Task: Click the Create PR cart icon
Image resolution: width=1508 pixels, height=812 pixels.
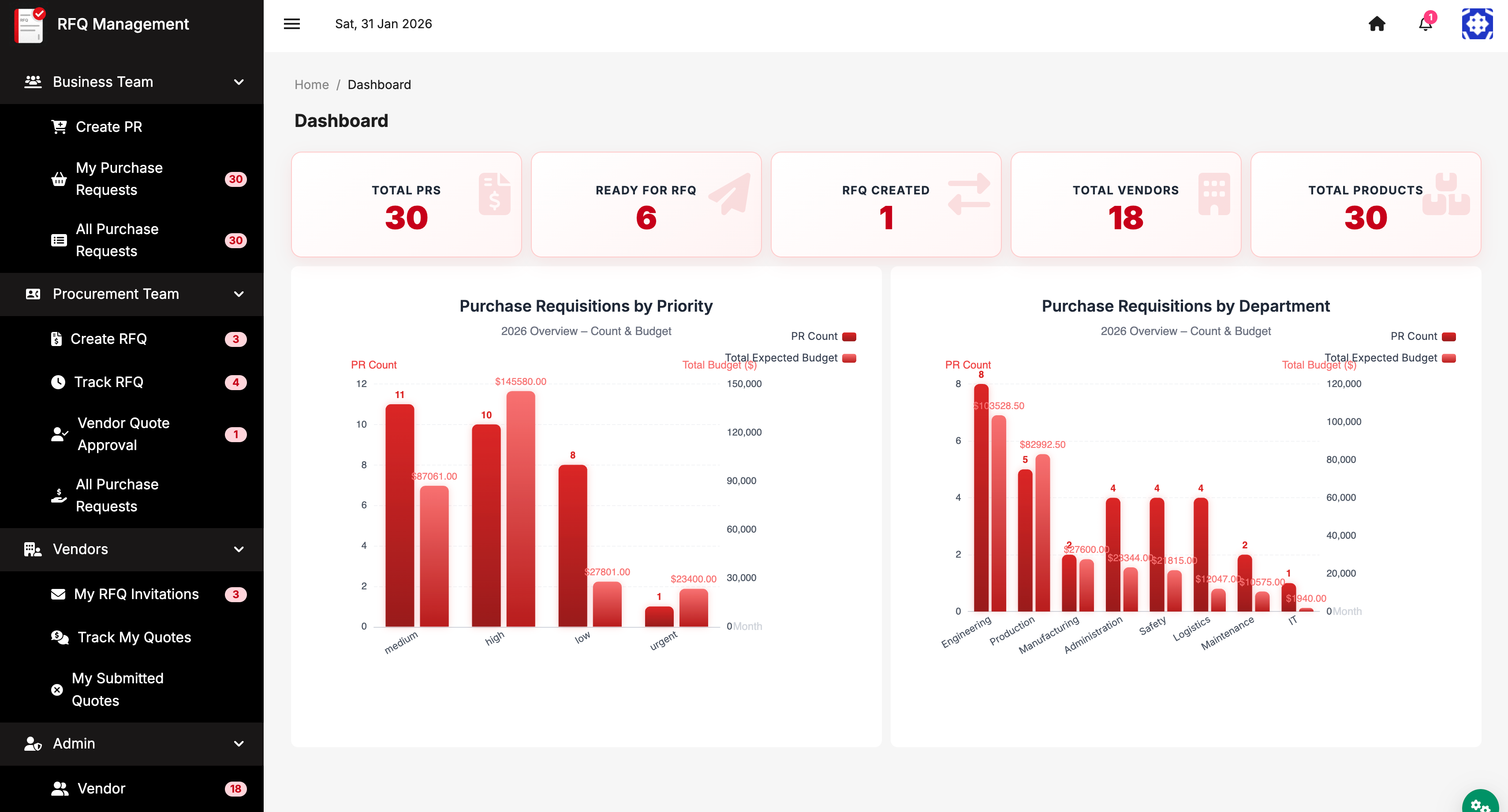Action: coord(59,127)
